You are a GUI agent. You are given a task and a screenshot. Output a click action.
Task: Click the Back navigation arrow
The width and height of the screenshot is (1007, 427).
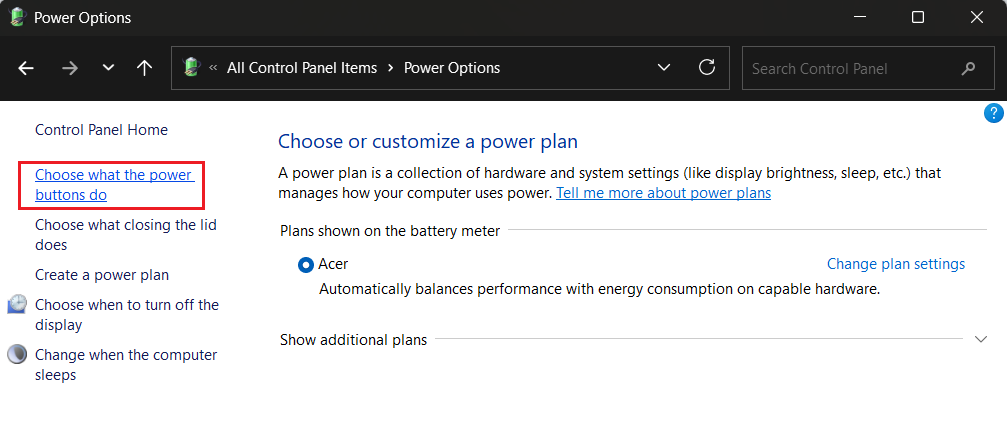(27, 68)
